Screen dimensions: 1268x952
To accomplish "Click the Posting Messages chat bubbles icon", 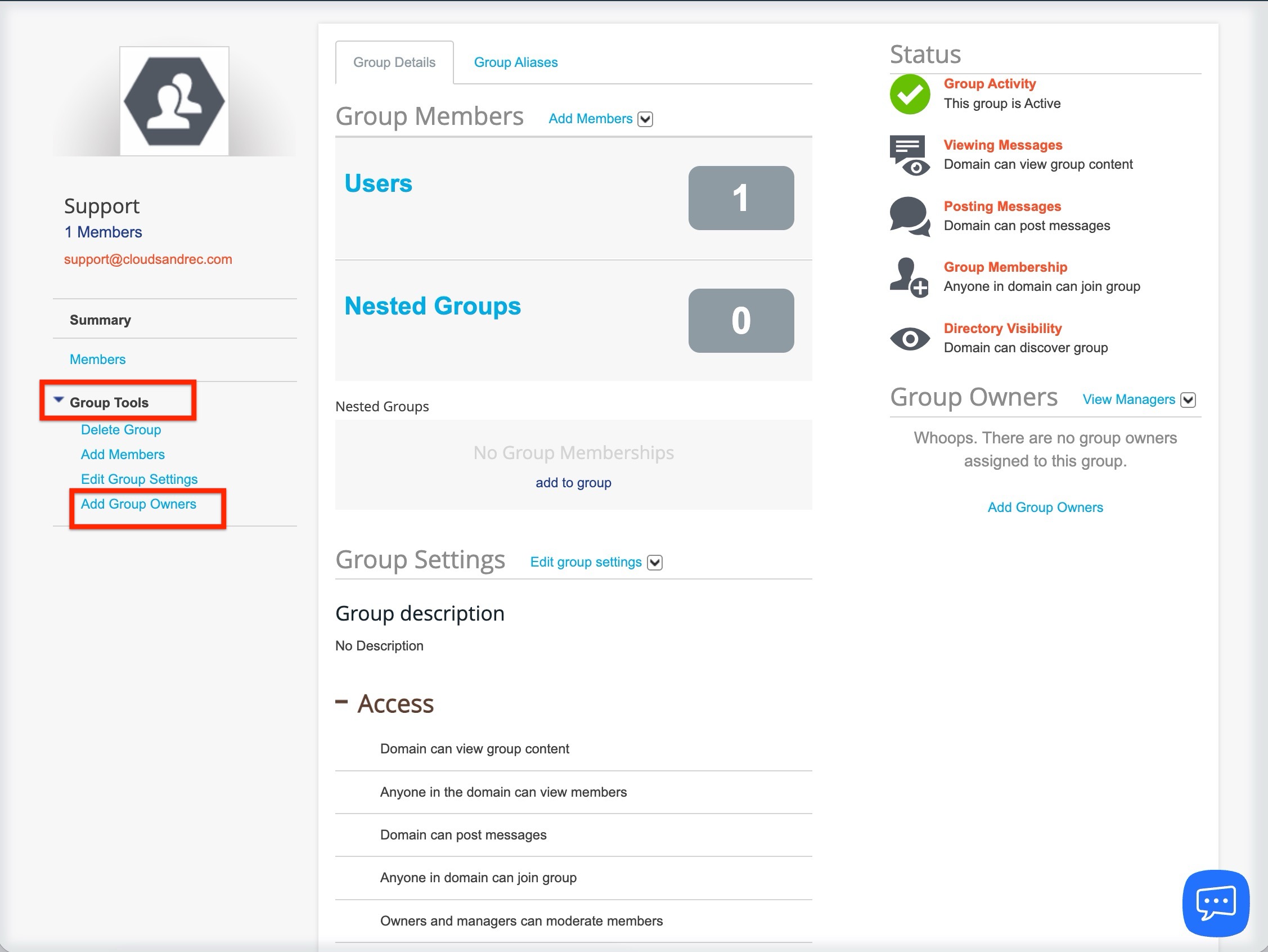I will point(910,217).
